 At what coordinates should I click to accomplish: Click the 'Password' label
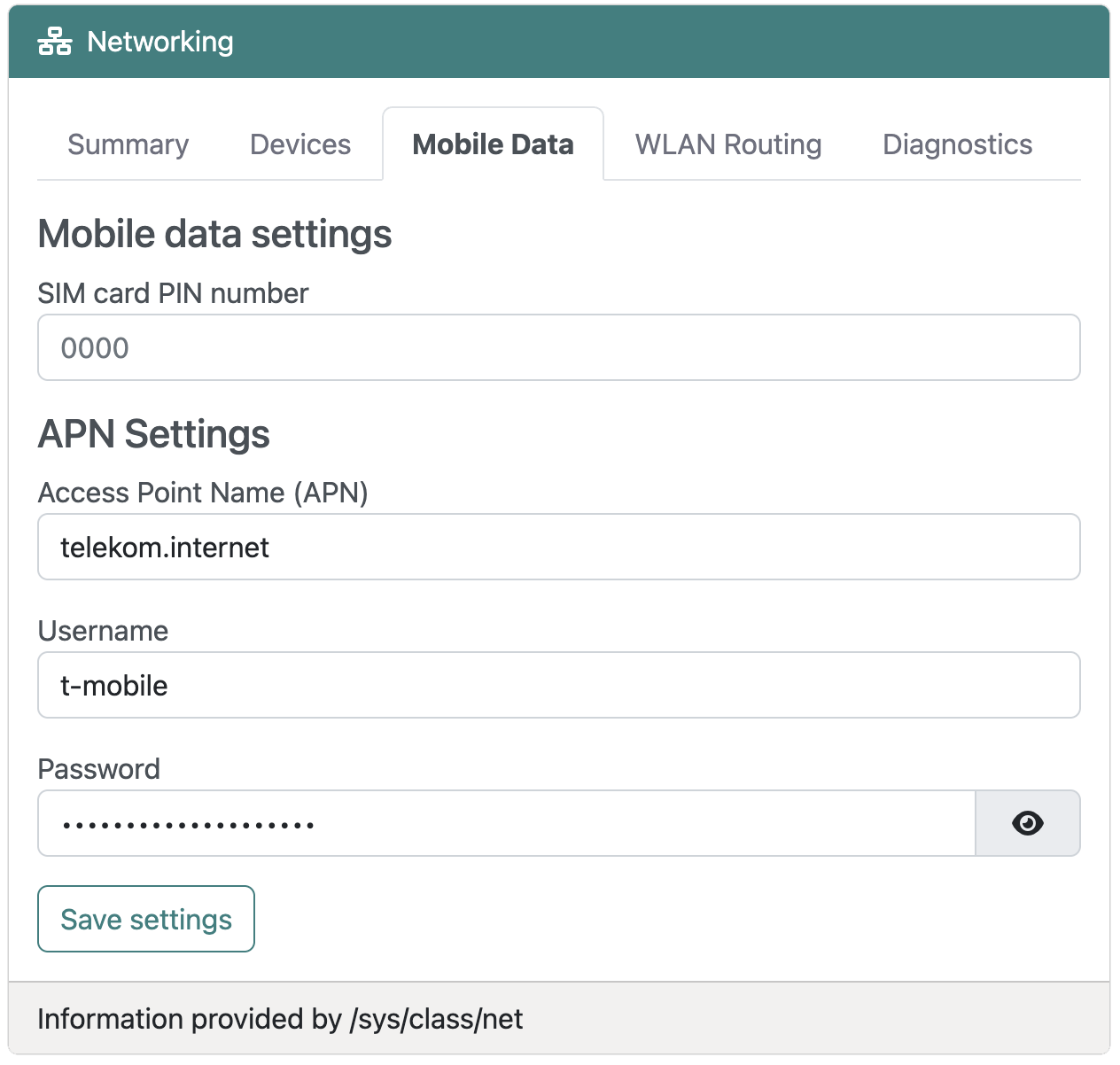click(99, 769)
